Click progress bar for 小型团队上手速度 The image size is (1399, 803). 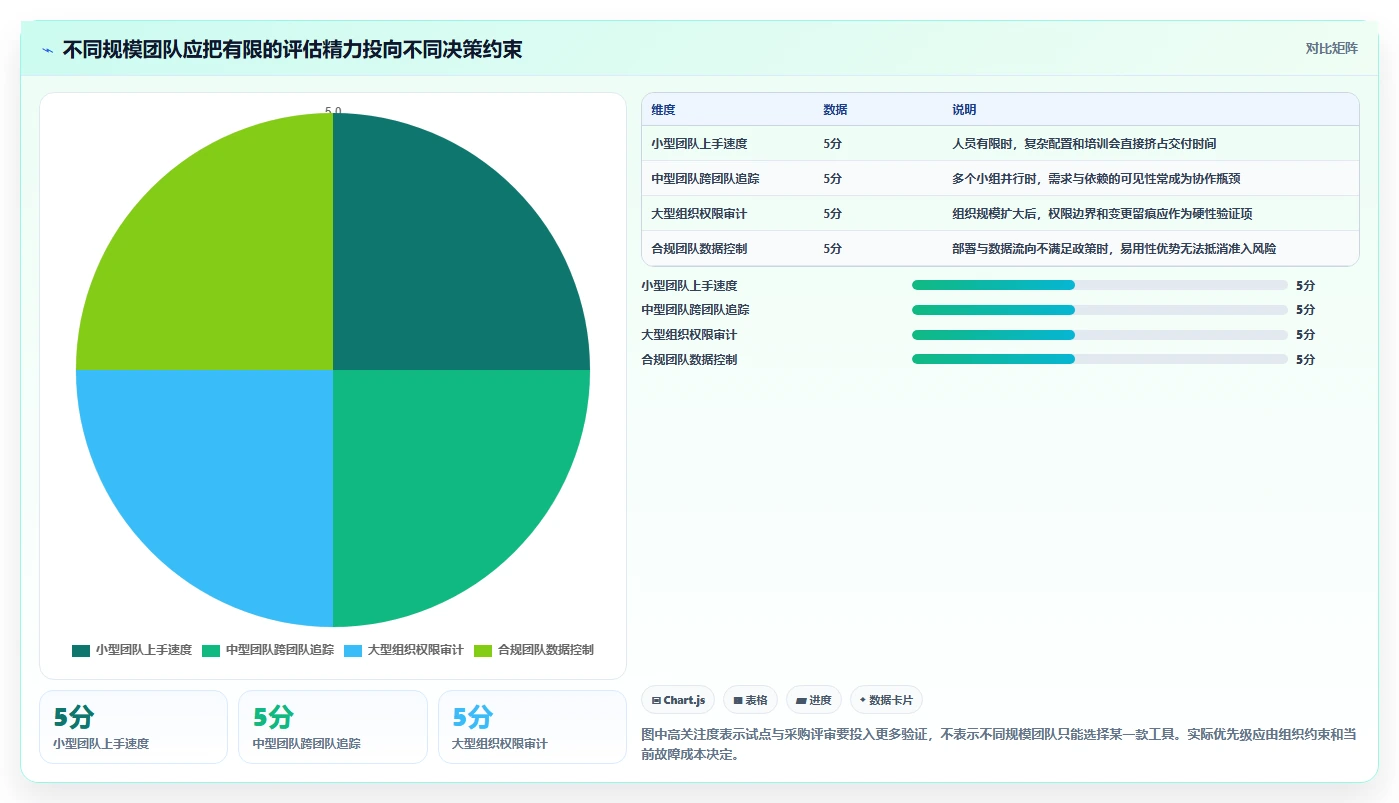(1100, 285)
